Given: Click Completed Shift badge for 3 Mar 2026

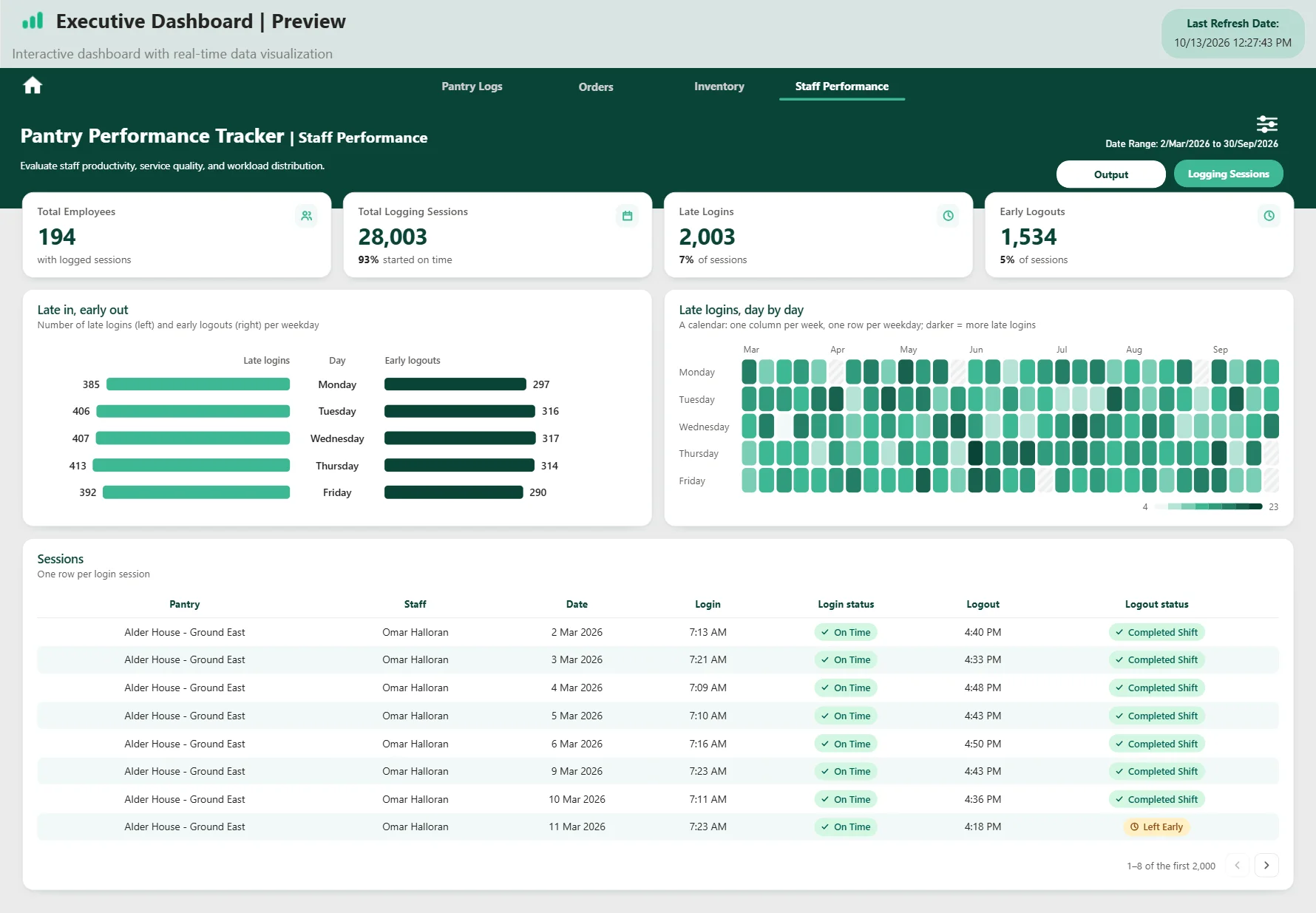Looking at the screenshot, I should pos(1156,659).
